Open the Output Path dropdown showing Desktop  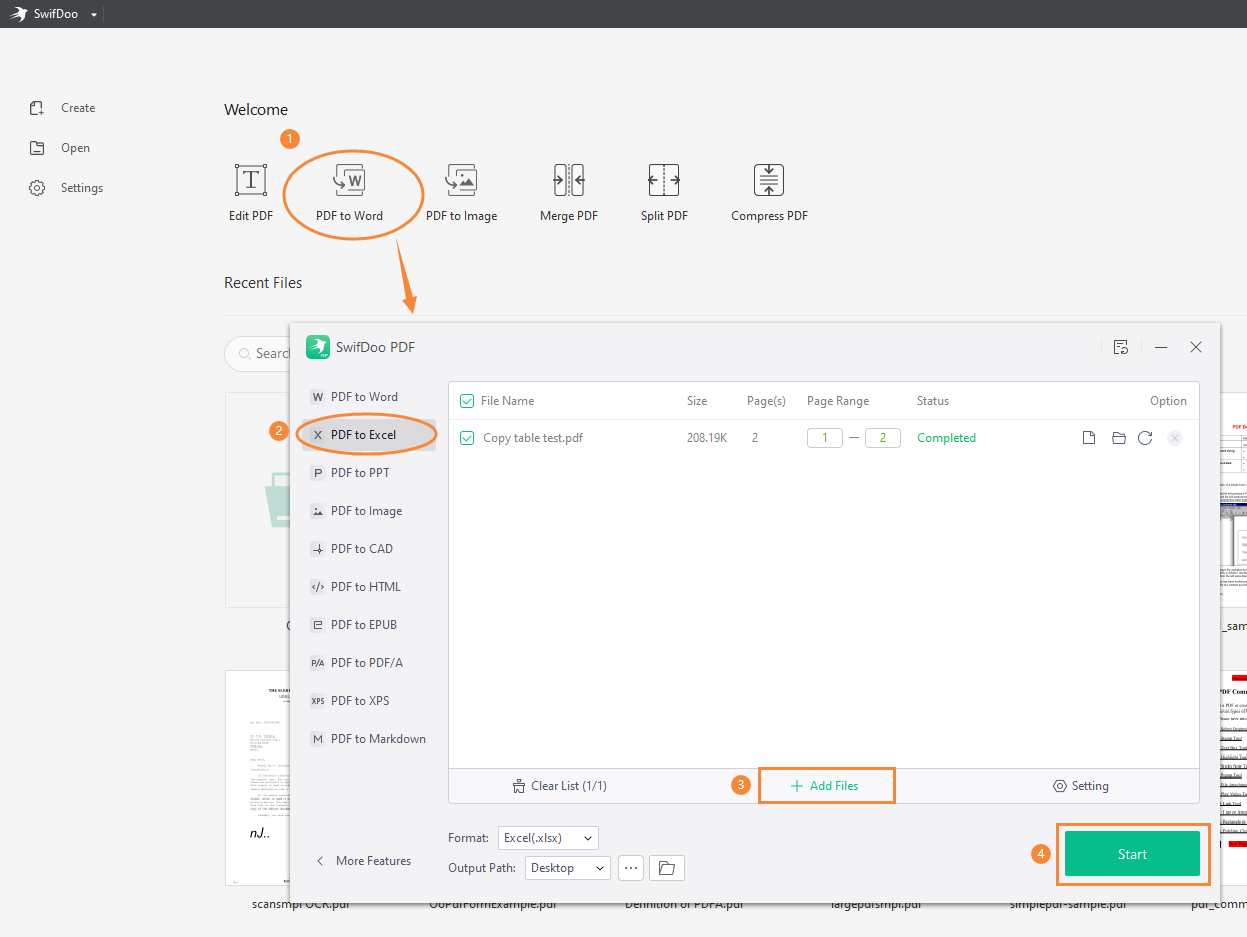point(567,868)
